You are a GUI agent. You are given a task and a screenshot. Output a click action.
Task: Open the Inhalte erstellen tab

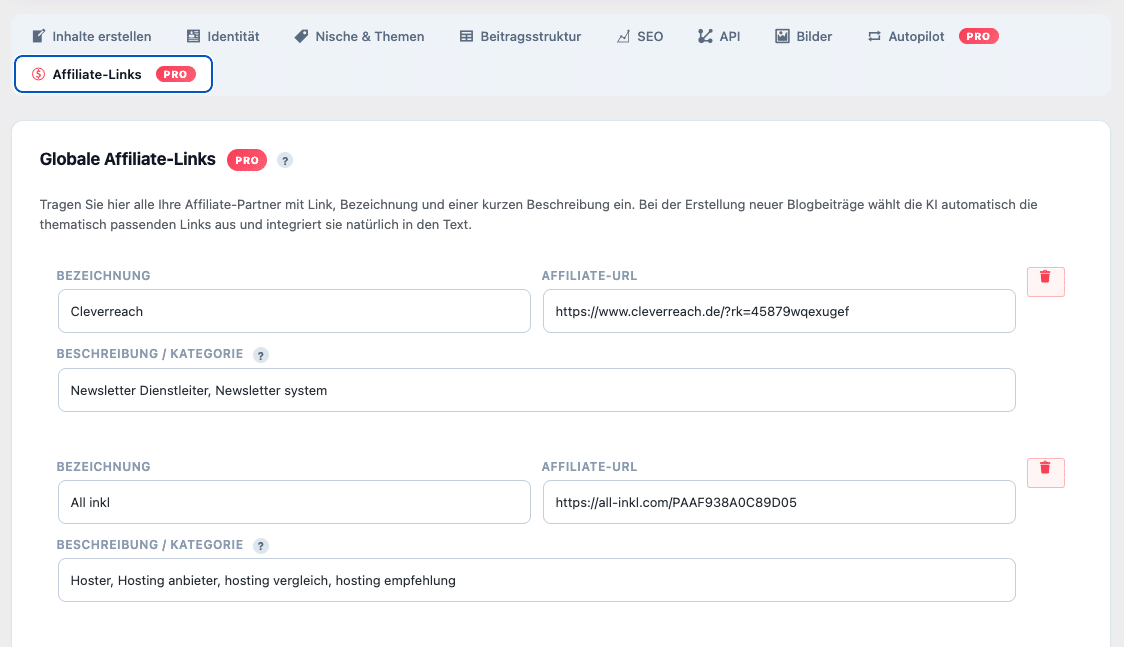pyautogui.click(x=92, y=36)
